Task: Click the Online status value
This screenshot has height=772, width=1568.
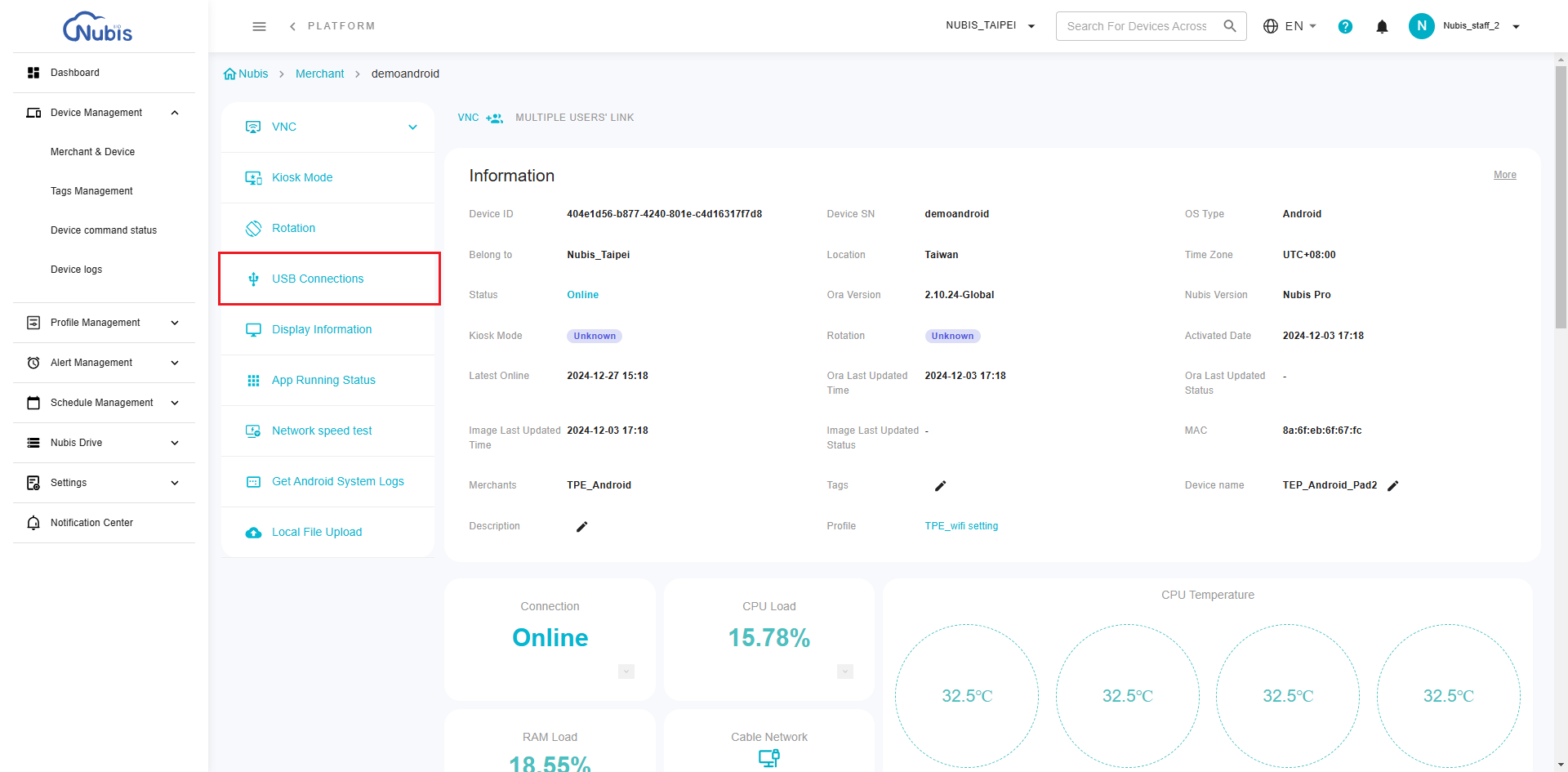Action: tap(582, 295)
